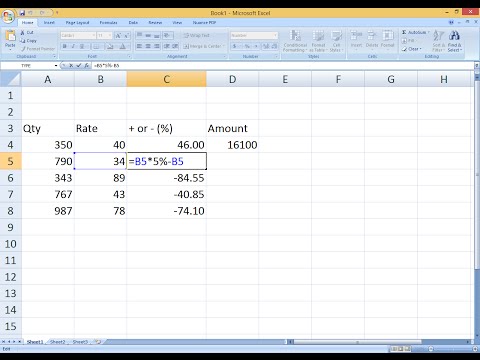Open the Fill options in Editing group
This screenshot has width=480, height=360.
coord(408,40)
